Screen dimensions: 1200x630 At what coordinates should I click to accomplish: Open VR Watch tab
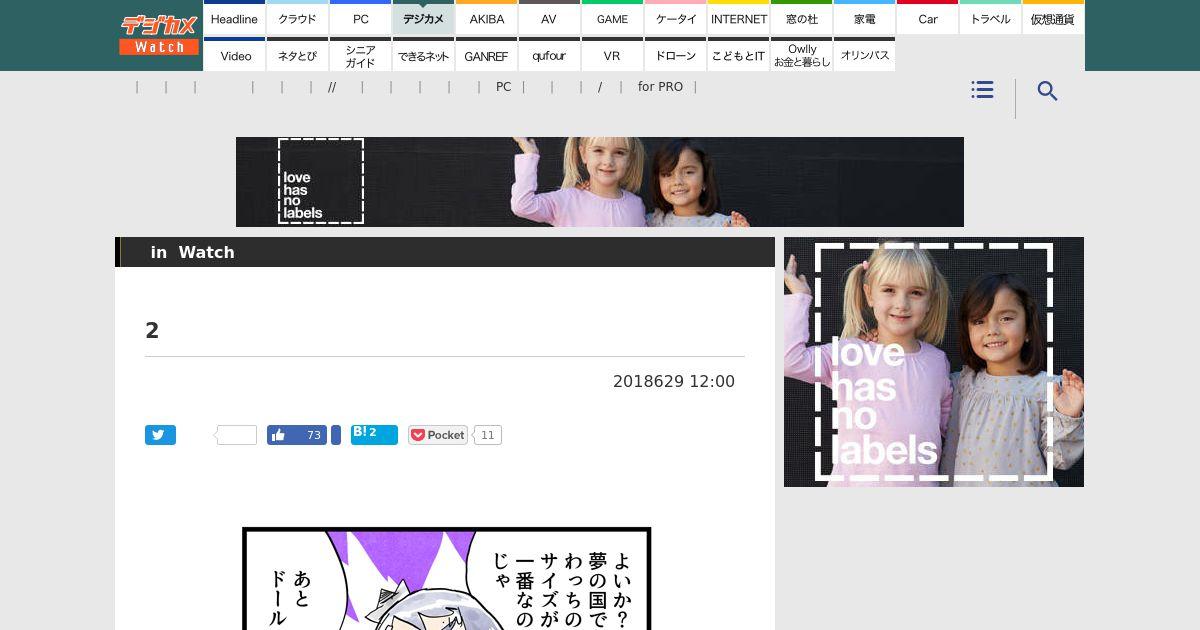tap(612, 55)
